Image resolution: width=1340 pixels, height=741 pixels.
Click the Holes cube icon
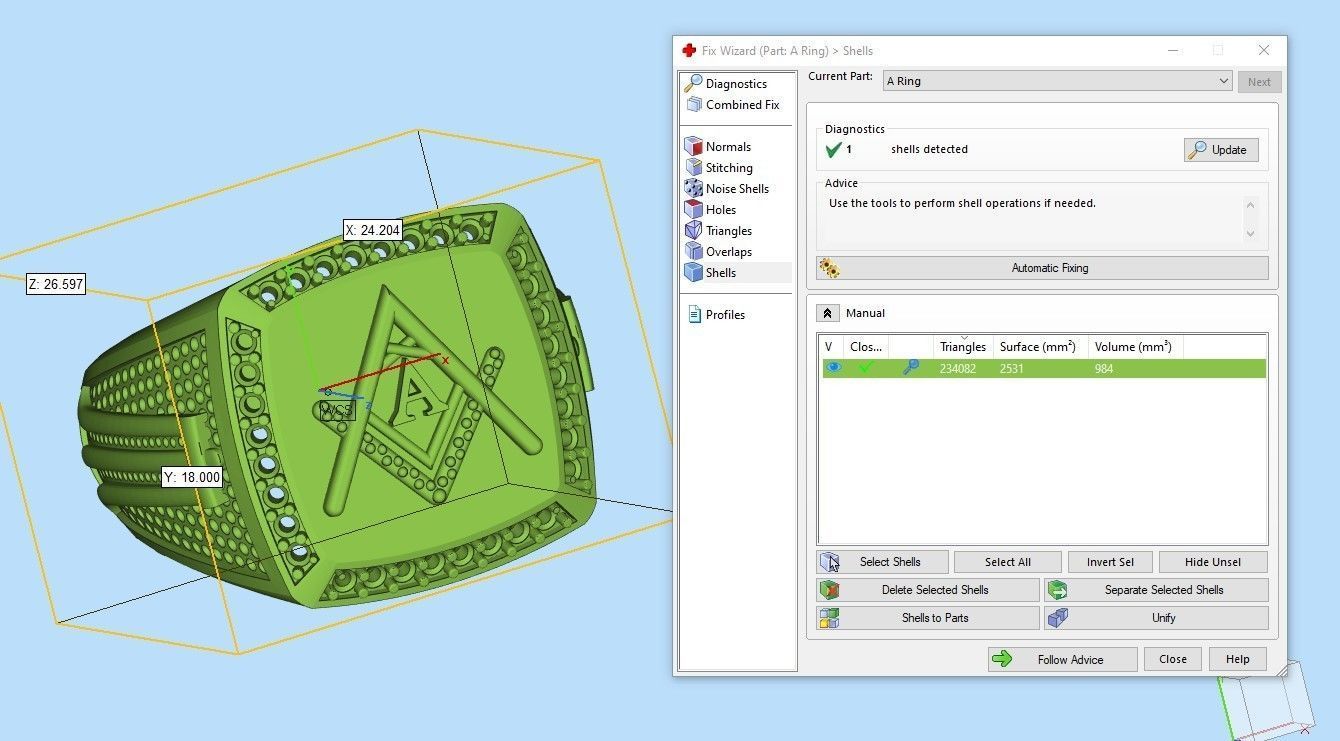coord(693,209)
